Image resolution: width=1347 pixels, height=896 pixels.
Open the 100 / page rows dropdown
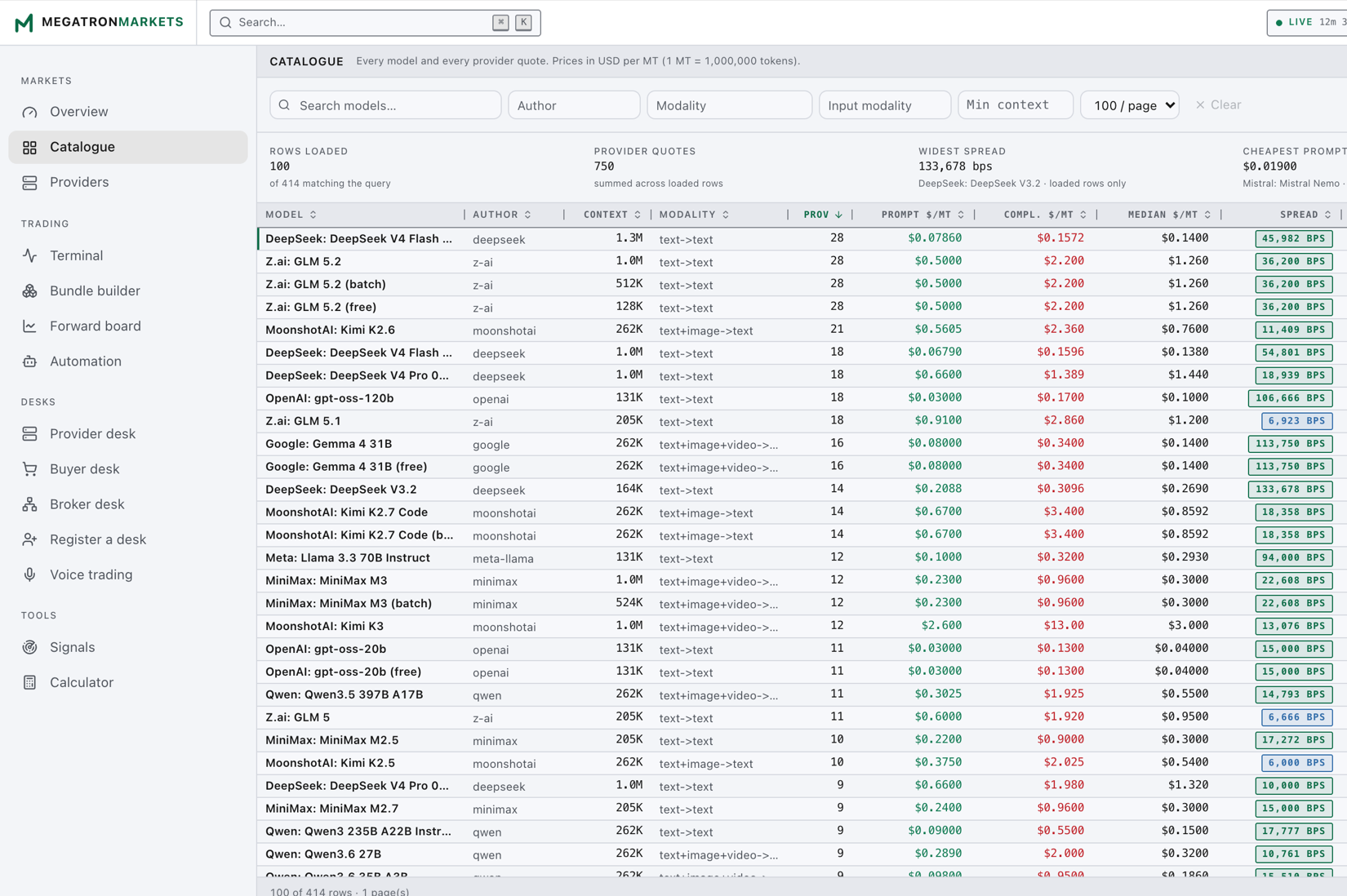[1130, 105]
